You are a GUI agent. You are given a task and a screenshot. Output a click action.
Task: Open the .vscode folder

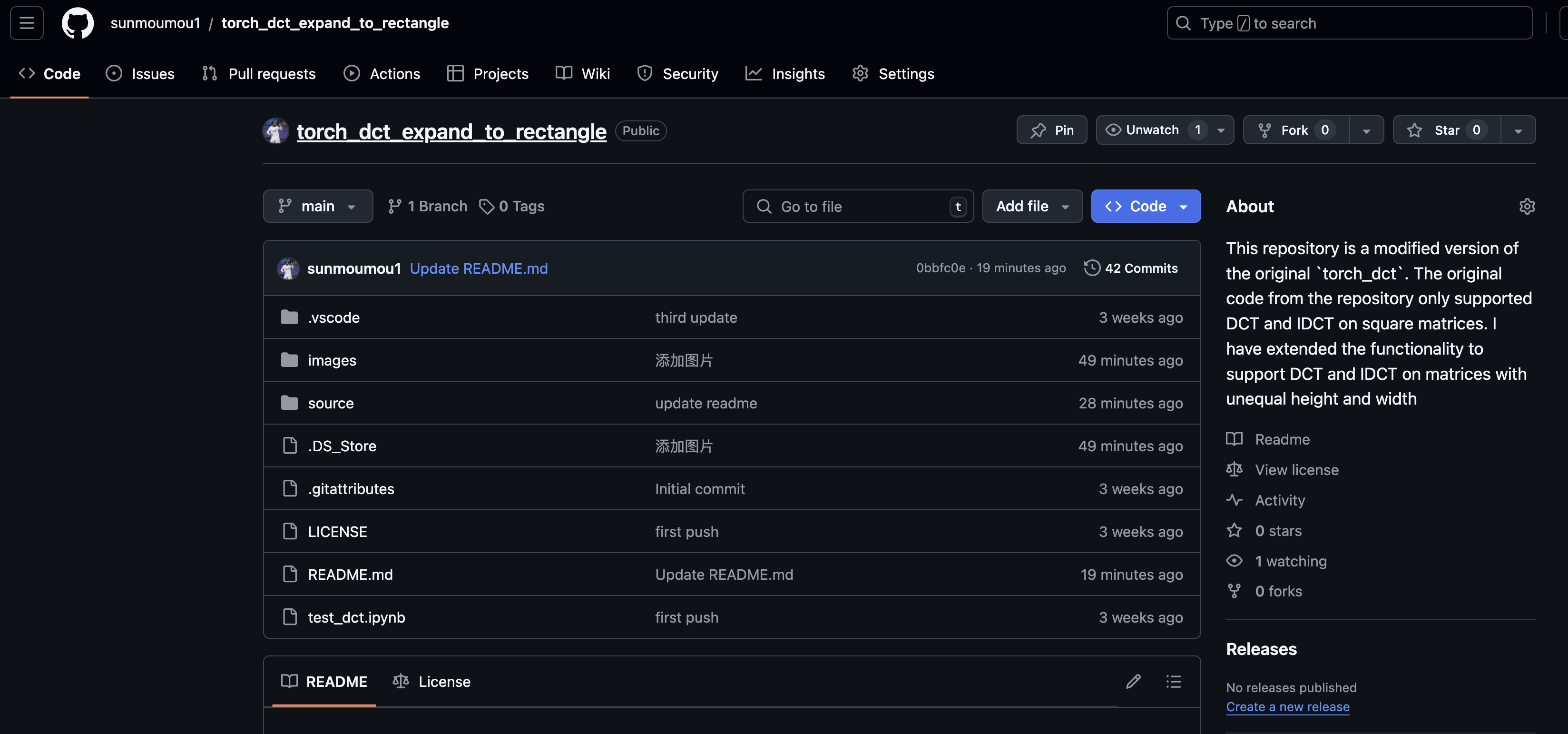click(x=333, y=317)
